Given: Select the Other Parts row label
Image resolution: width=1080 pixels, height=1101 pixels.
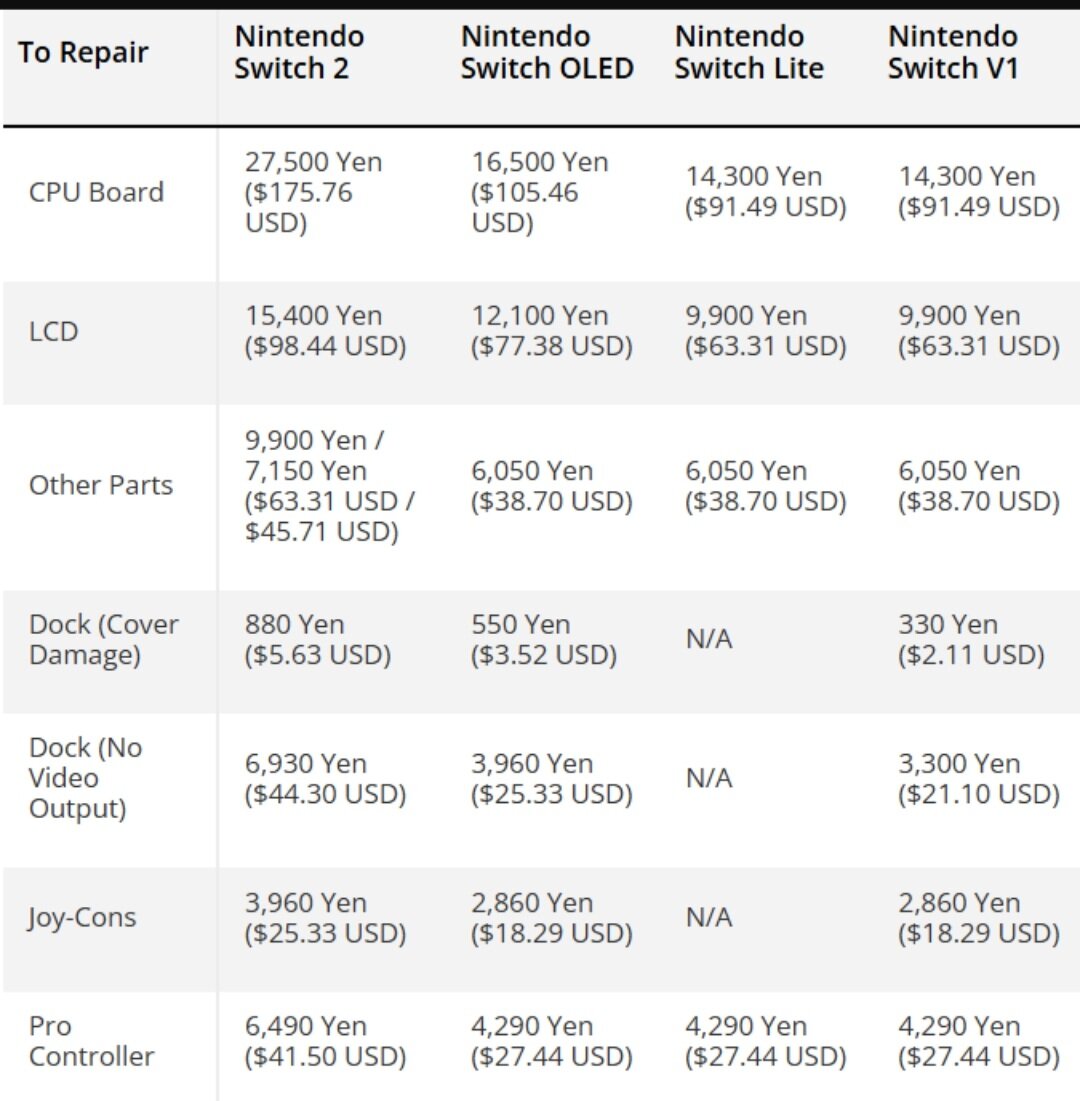Looking at the screenshot, I should point(100,485).
